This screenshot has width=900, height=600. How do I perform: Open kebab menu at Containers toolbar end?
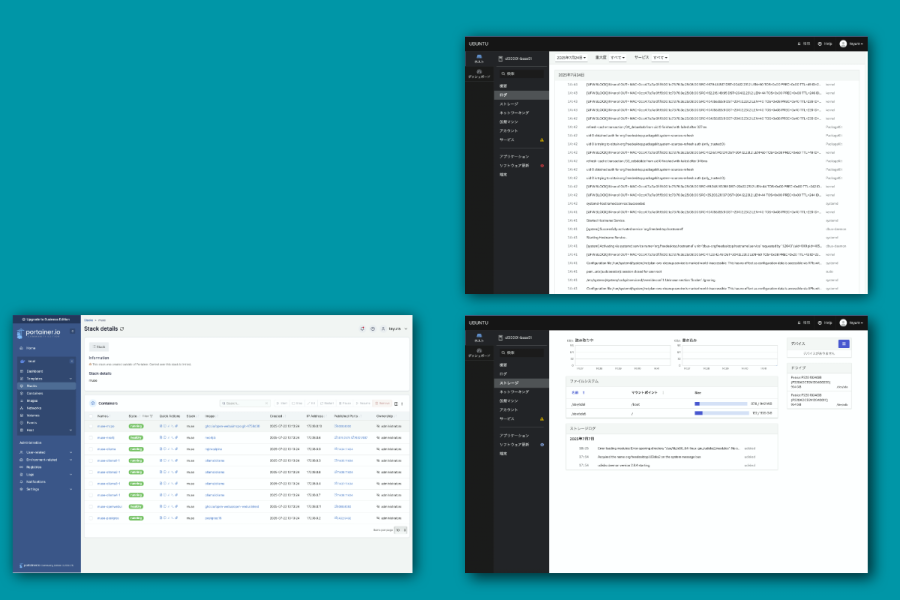[402, 404]
